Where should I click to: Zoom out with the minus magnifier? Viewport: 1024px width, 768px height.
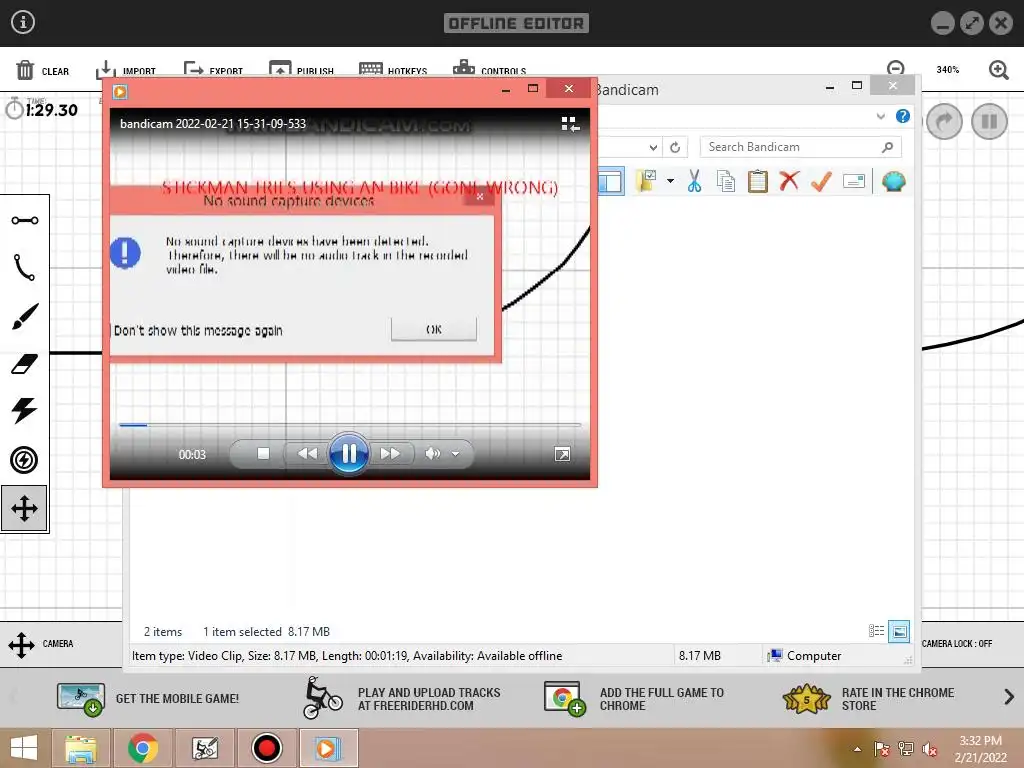896,68
